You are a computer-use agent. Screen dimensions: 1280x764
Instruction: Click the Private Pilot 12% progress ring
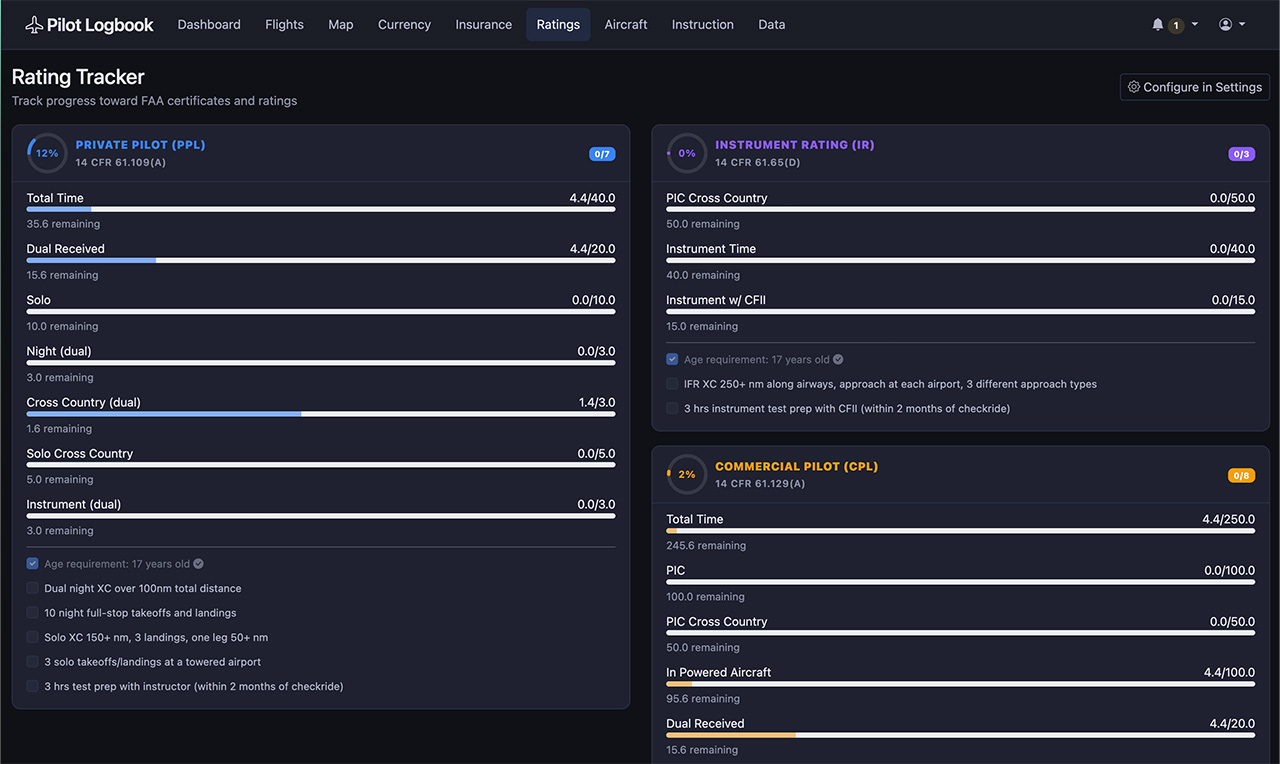click(47, 153)
